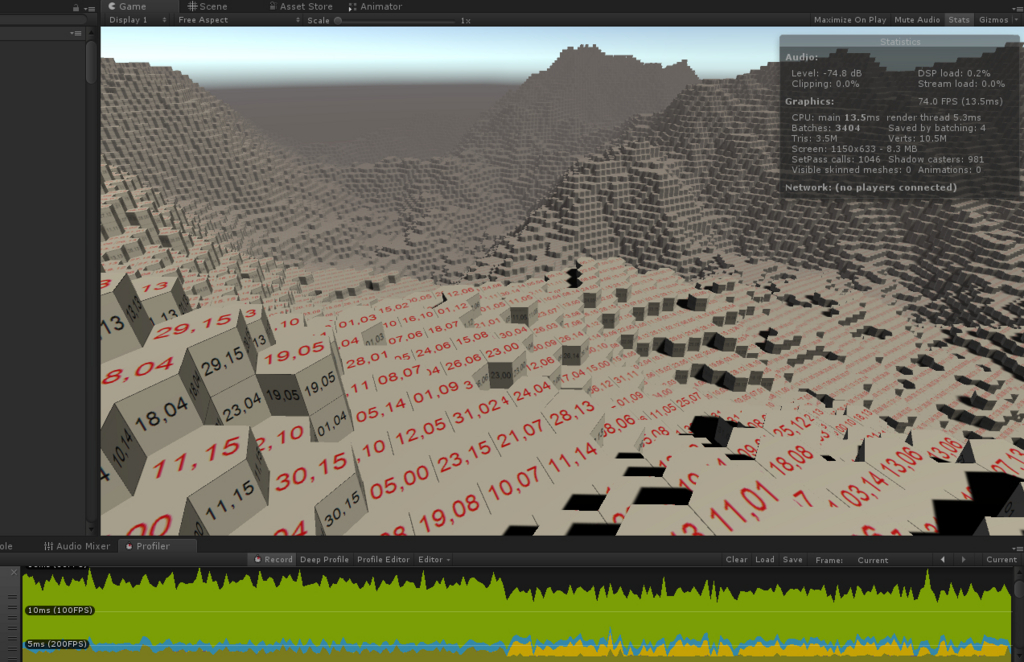Open the Audio Mixer tab
The height and width of the screenshot is (662, 1024).
[x=77, y=546]
